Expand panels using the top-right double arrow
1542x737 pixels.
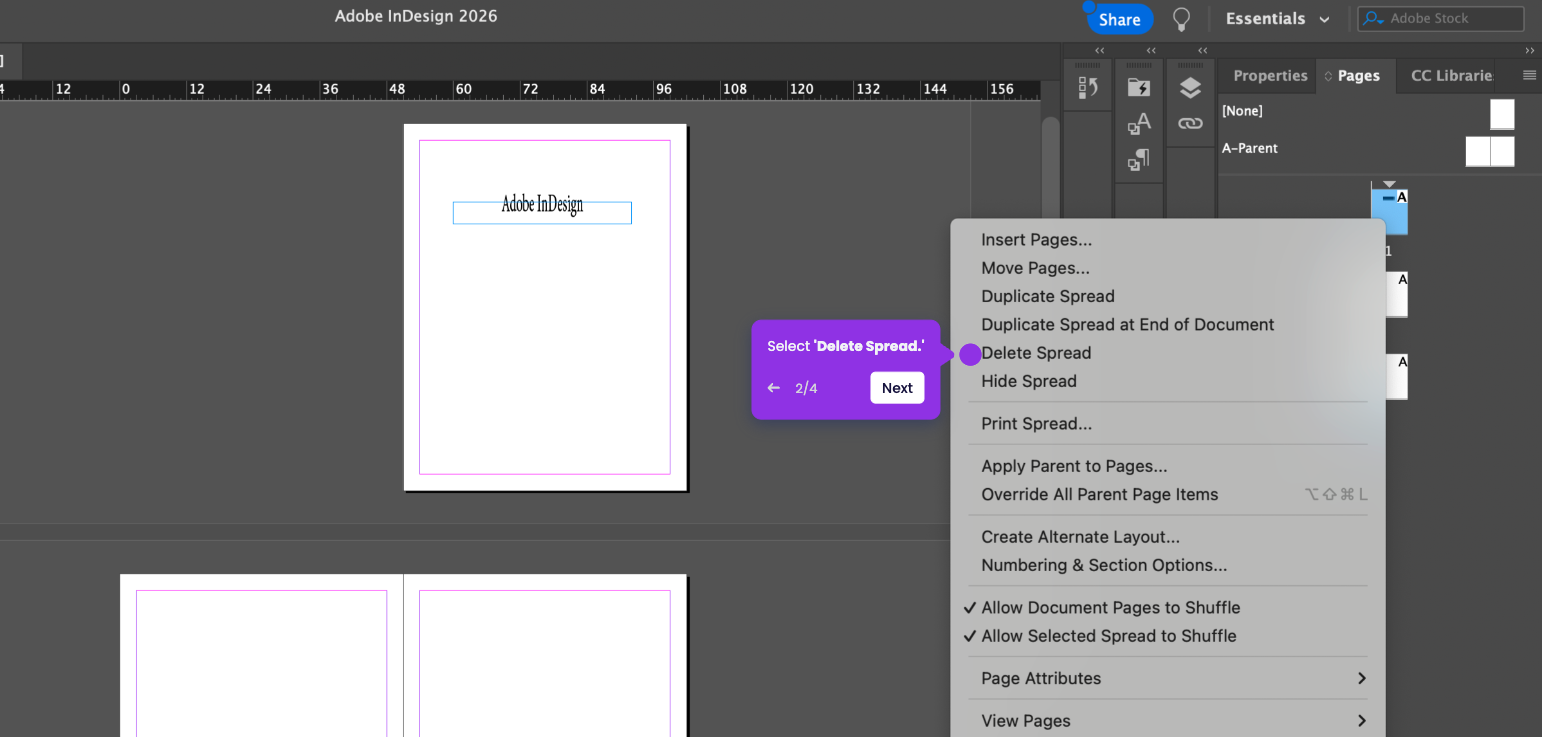[x=1530, y=51]
